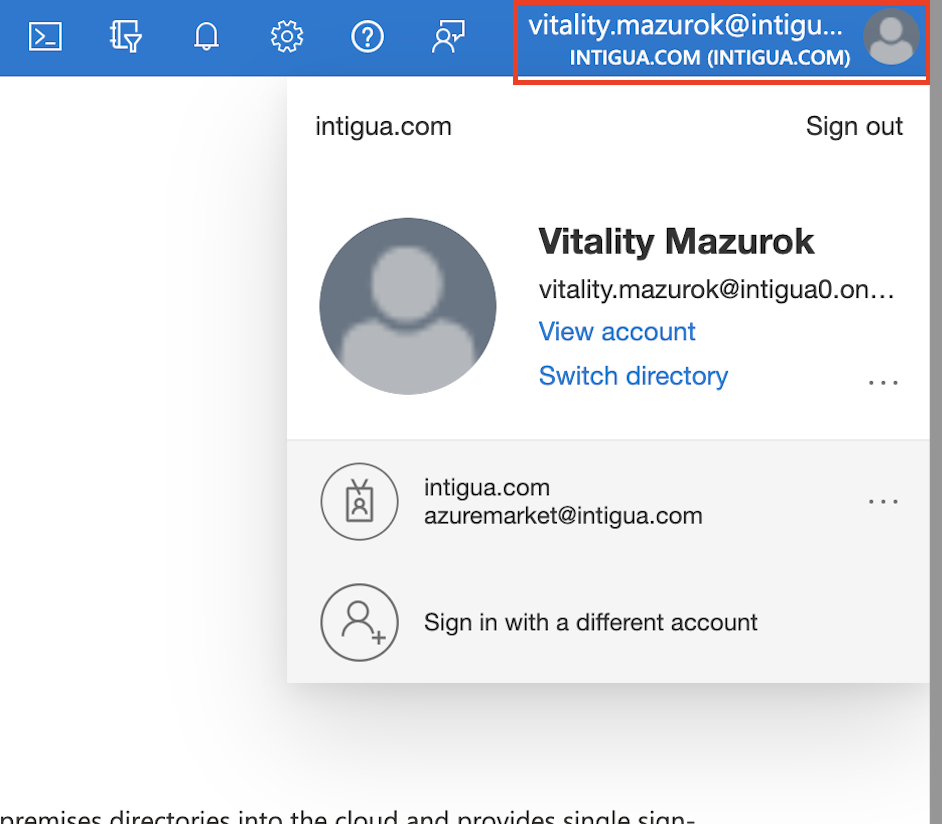The width and height of the screenshot is (942, 824).
Task: Open the ellipsis menu next to Switch directory
Action: click(x=883, y=382)
